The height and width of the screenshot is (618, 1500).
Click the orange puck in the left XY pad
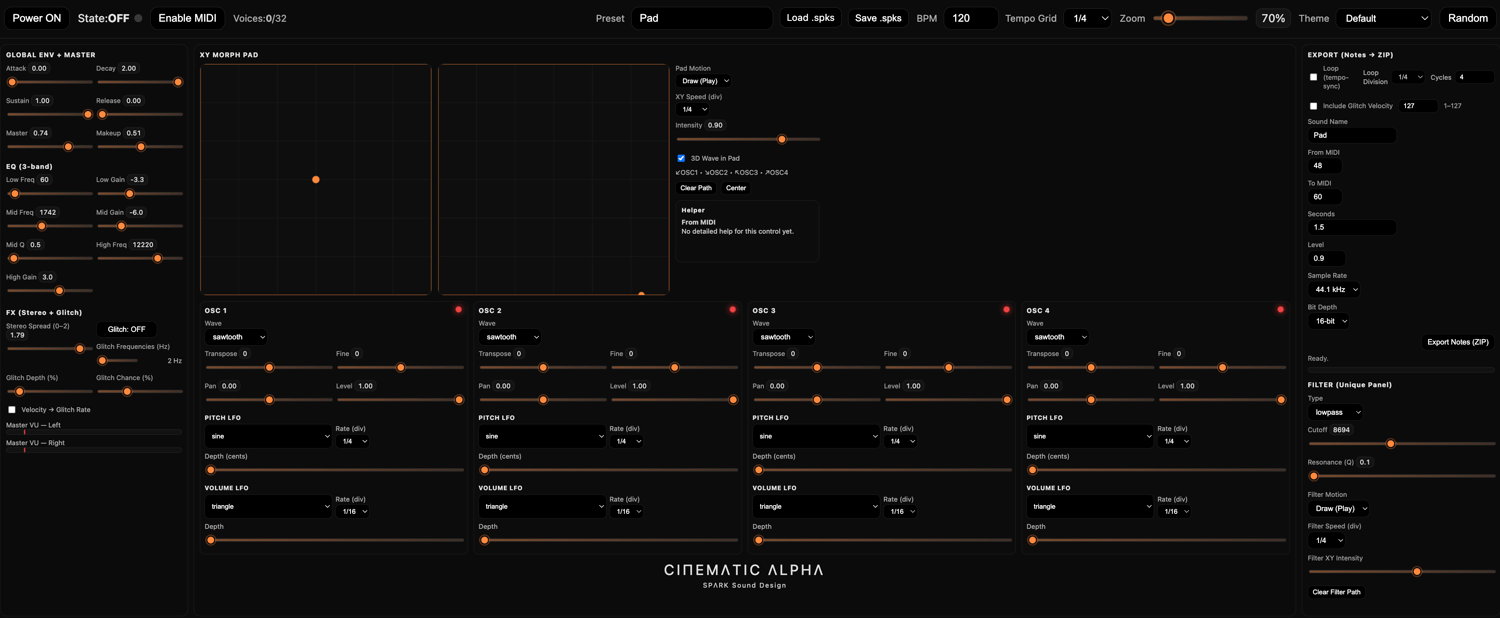tap(316, 180)
